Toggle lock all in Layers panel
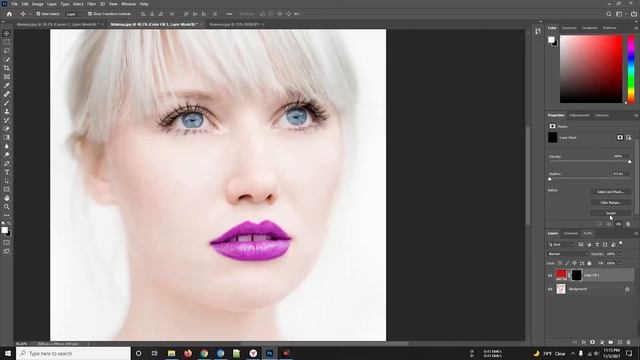This screenshot has height=360, width=640. pyautogui.click(x=589, y=263)
